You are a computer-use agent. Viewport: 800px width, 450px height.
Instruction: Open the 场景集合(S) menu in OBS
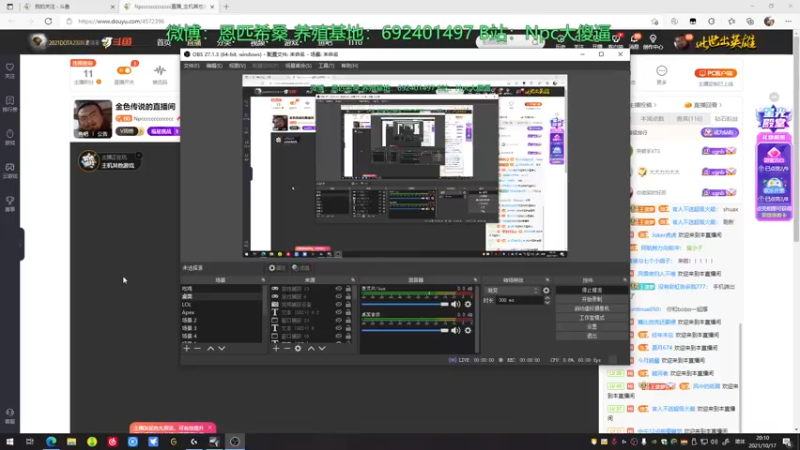[298, 66]
